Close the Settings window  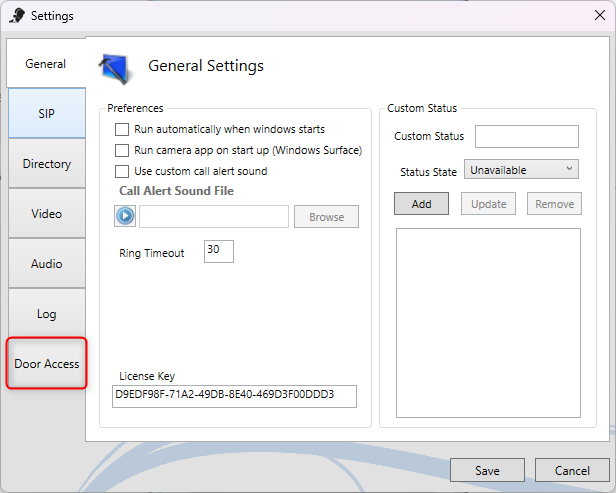pos(600,15)
